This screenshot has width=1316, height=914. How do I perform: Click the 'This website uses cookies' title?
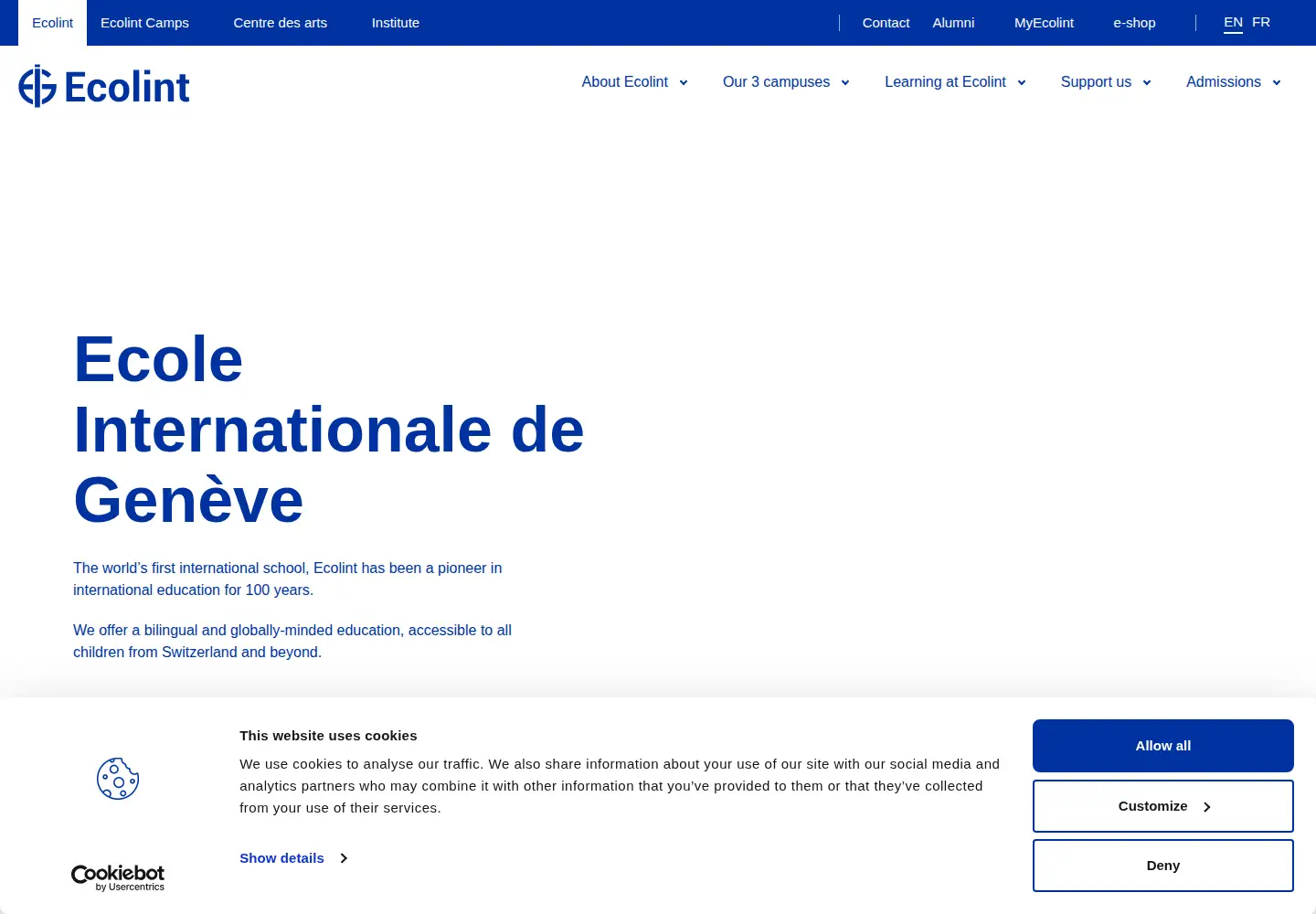(x=328, y=736)
